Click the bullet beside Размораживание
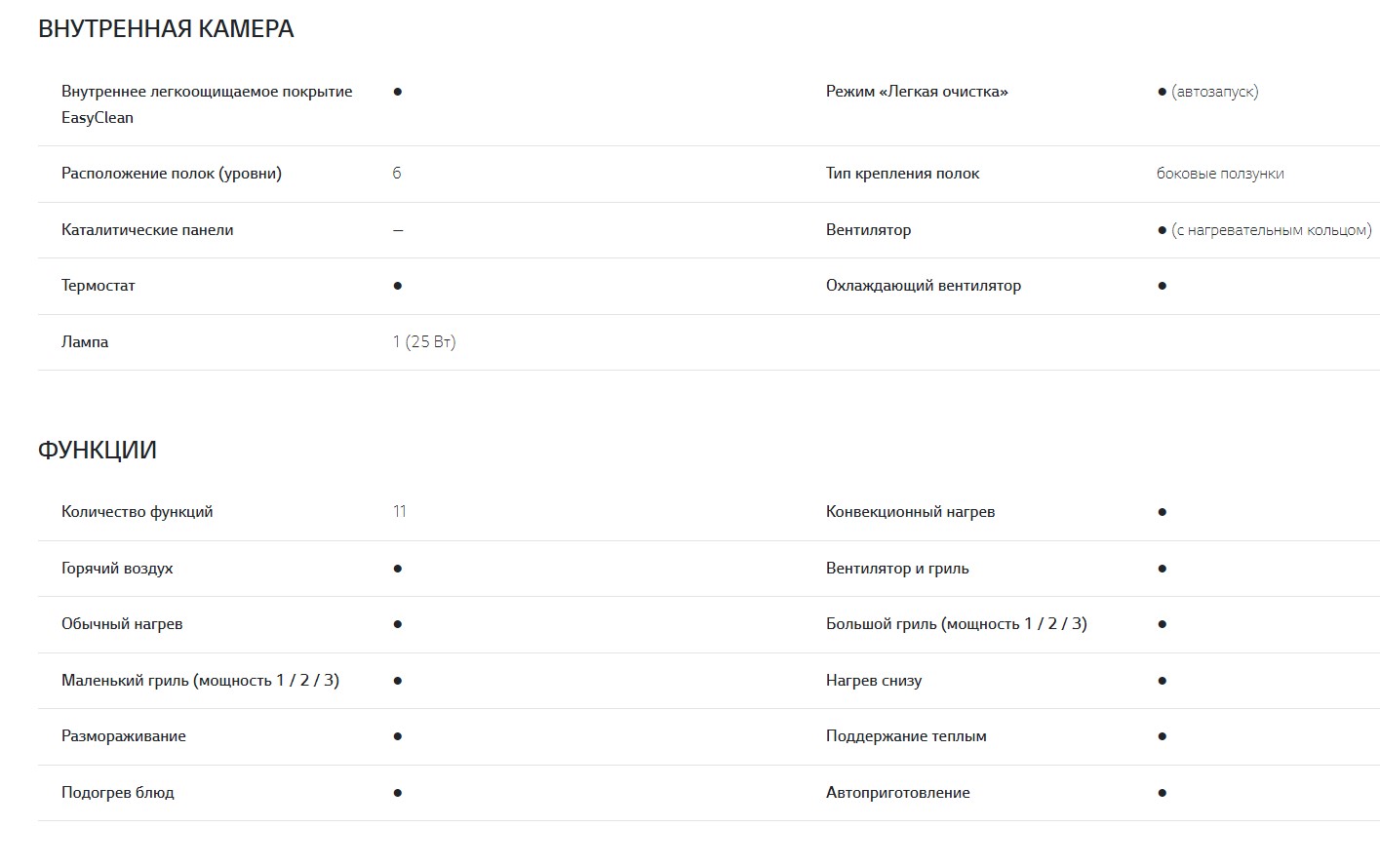The width and height of the screenshot is (1380, 868). [x=398, y=736]
